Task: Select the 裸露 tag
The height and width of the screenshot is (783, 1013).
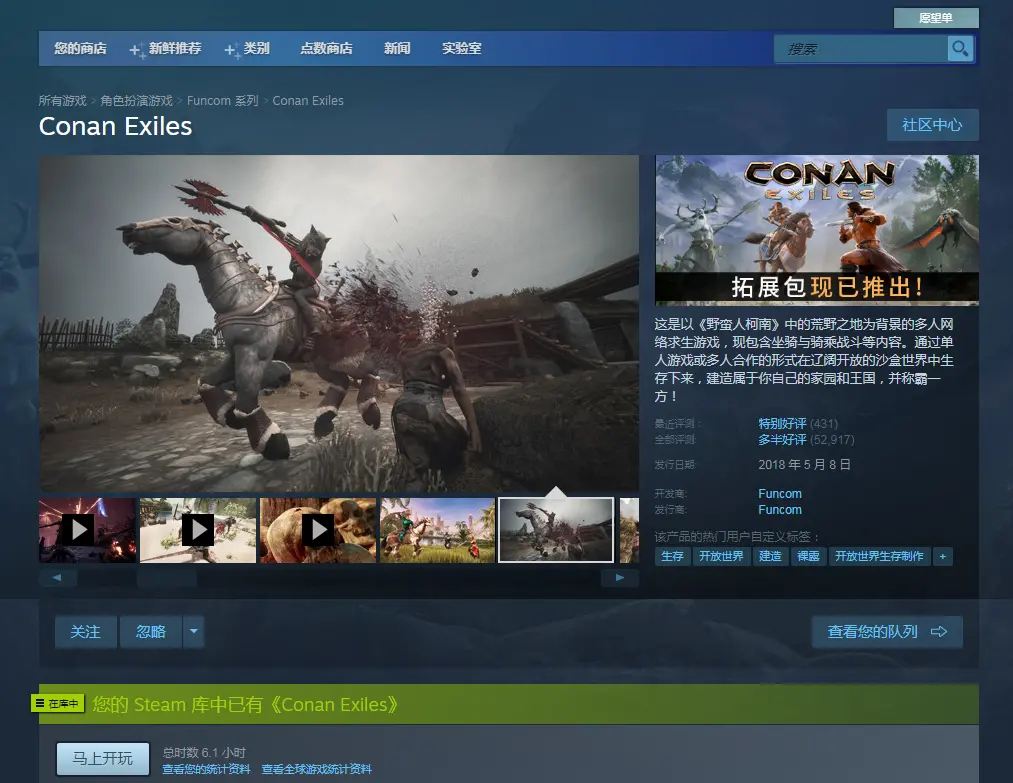Action: pyautogui.click(x=808, y=556)
